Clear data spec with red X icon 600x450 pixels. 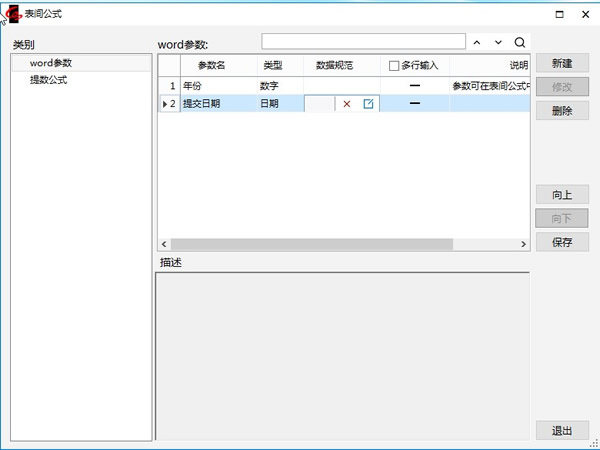(x=347, y=104)
